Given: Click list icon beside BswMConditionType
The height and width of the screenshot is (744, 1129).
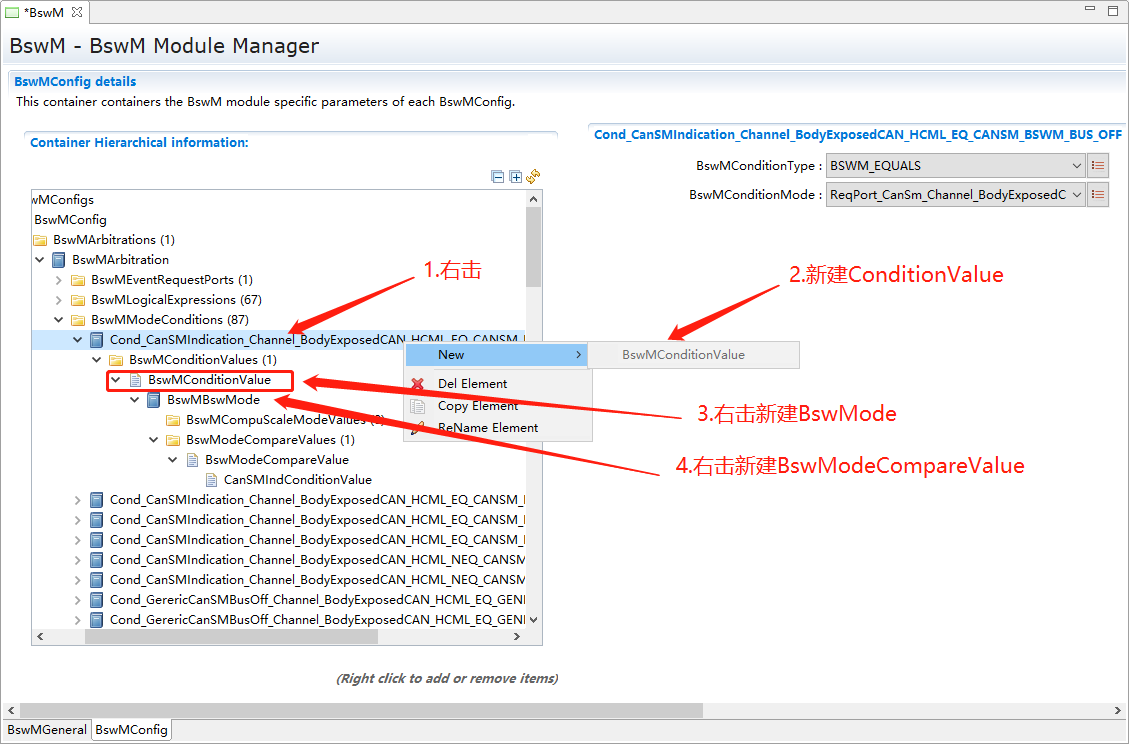Looking at the screenshot, I should [1098, 166].
